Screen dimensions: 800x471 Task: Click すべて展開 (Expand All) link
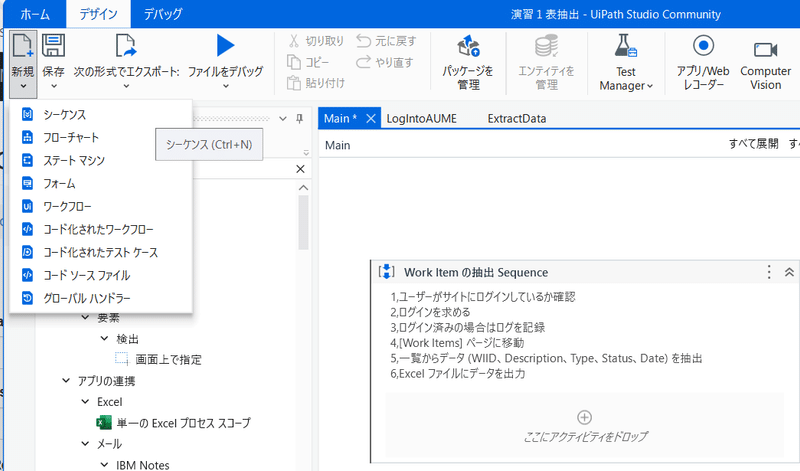click(753, 144)
